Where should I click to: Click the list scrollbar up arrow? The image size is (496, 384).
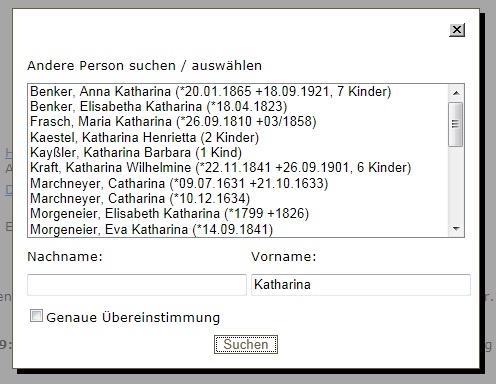pyautogui.click(x=456, y=93)
